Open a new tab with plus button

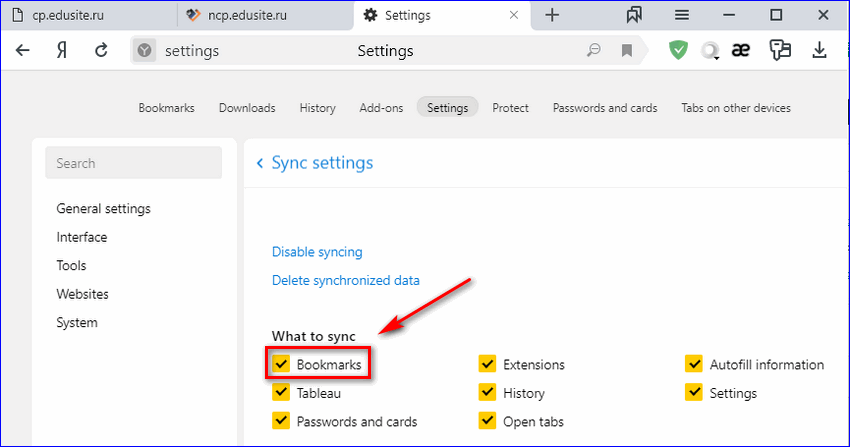(552, 15)
